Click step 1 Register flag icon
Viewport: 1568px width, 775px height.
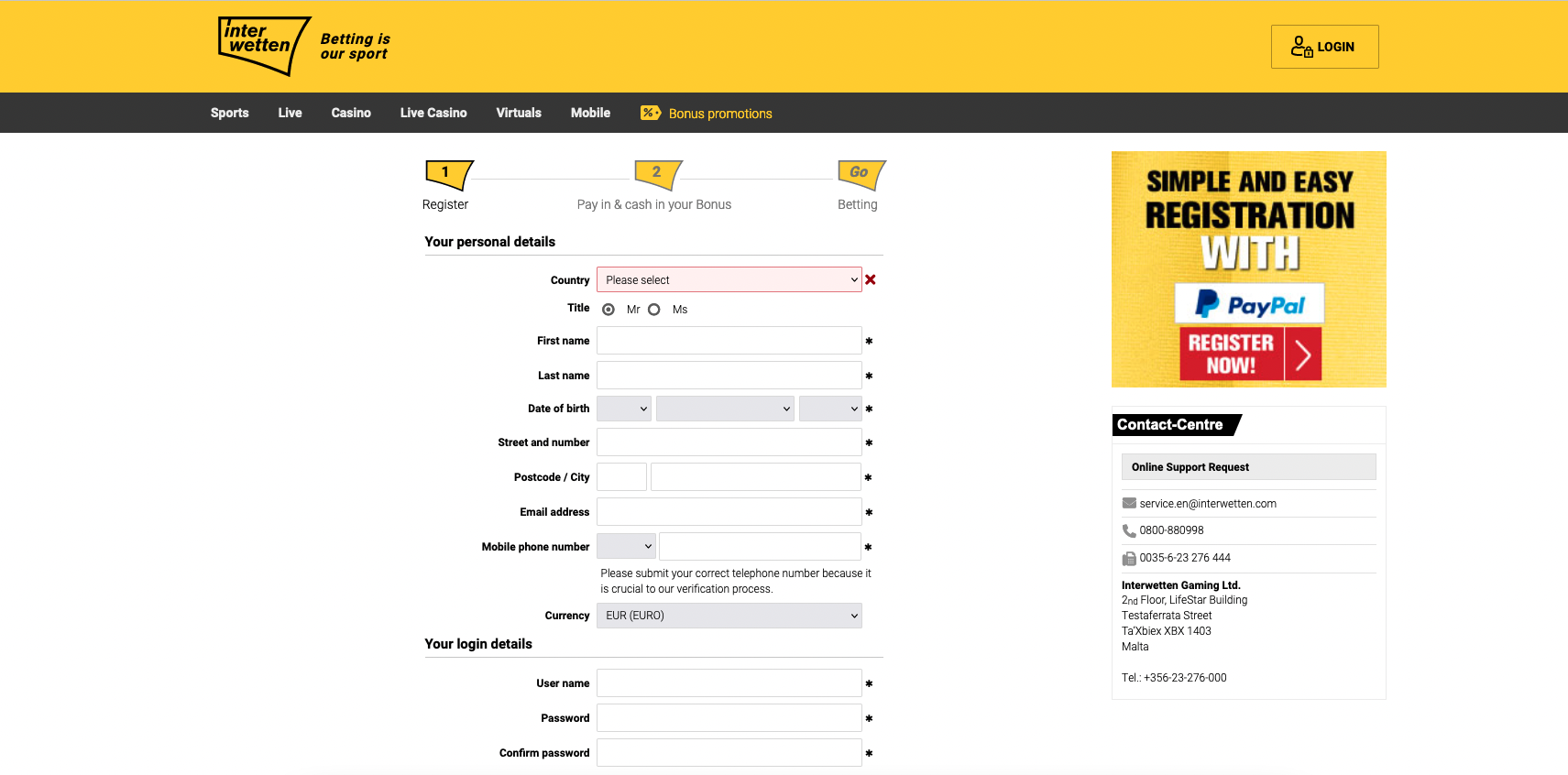click(x=449, y=174)
